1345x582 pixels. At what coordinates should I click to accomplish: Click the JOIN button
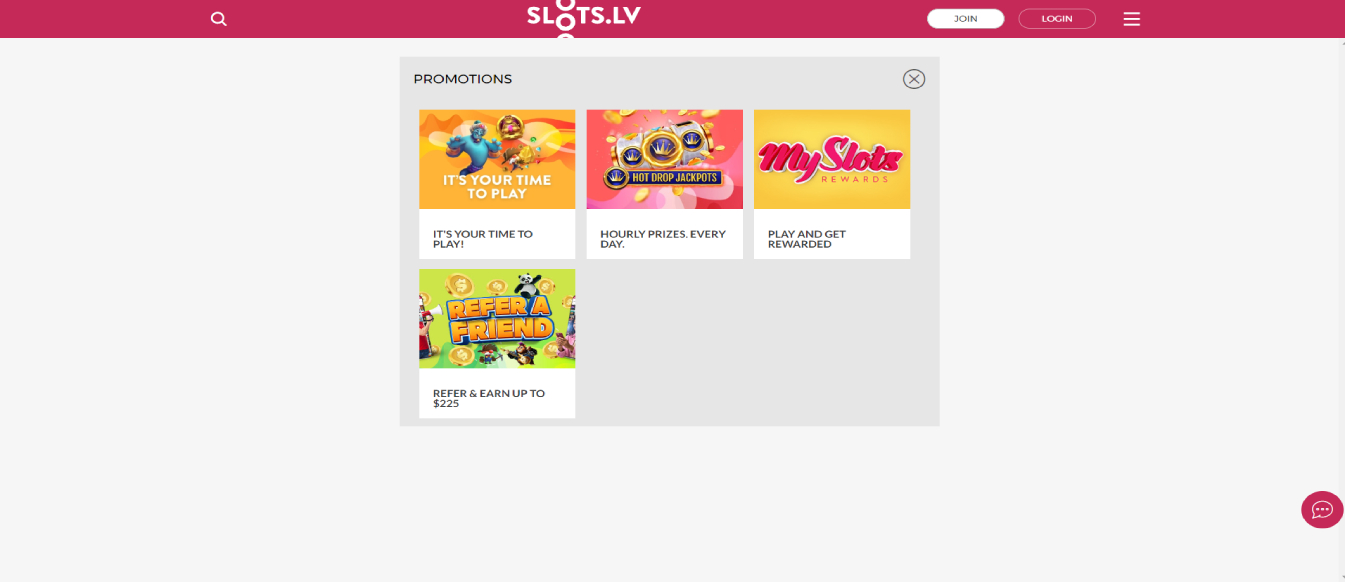965,19
